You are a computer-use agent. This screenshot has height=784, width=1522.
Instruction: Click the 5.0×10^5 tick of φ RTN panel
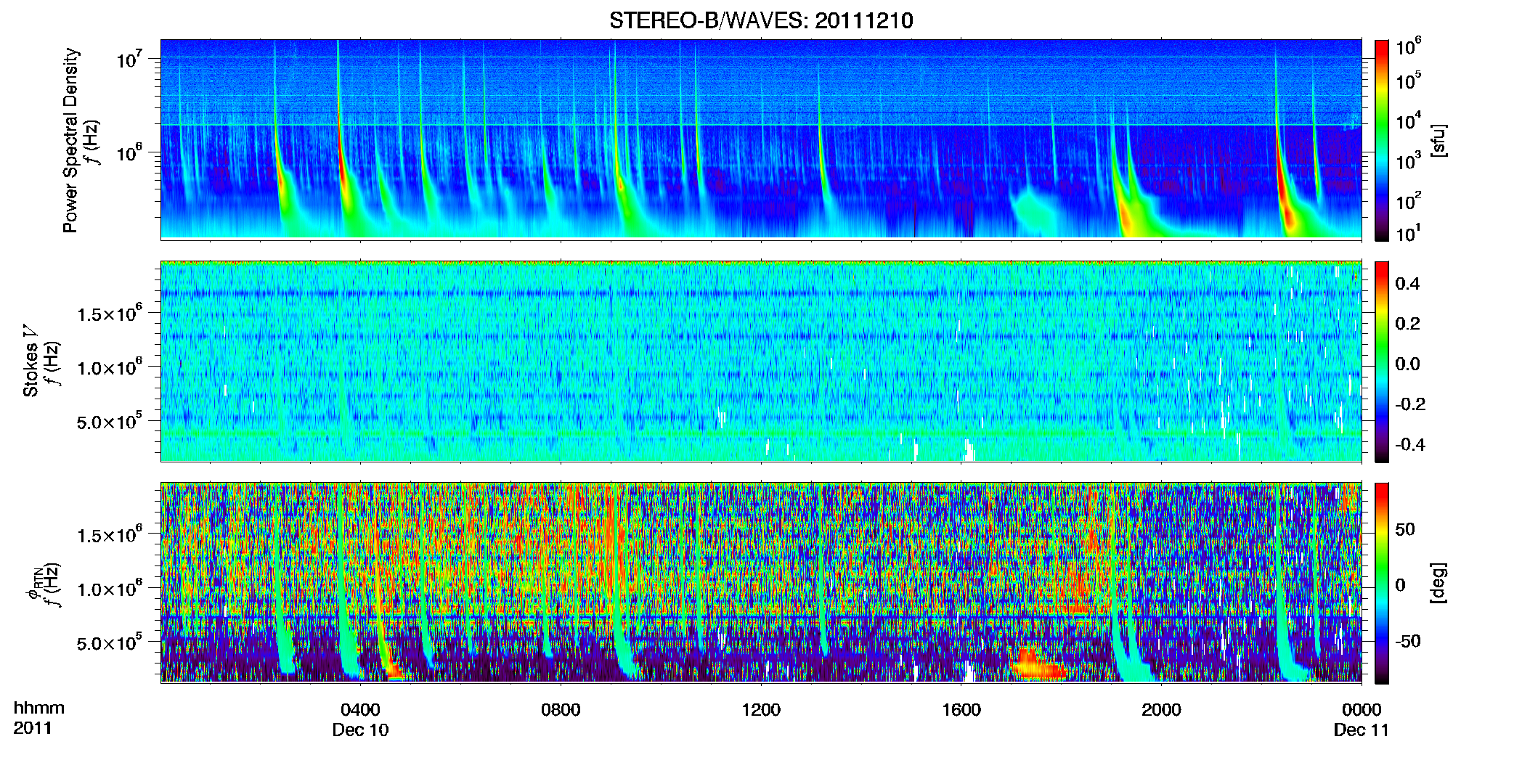[110, 642]
